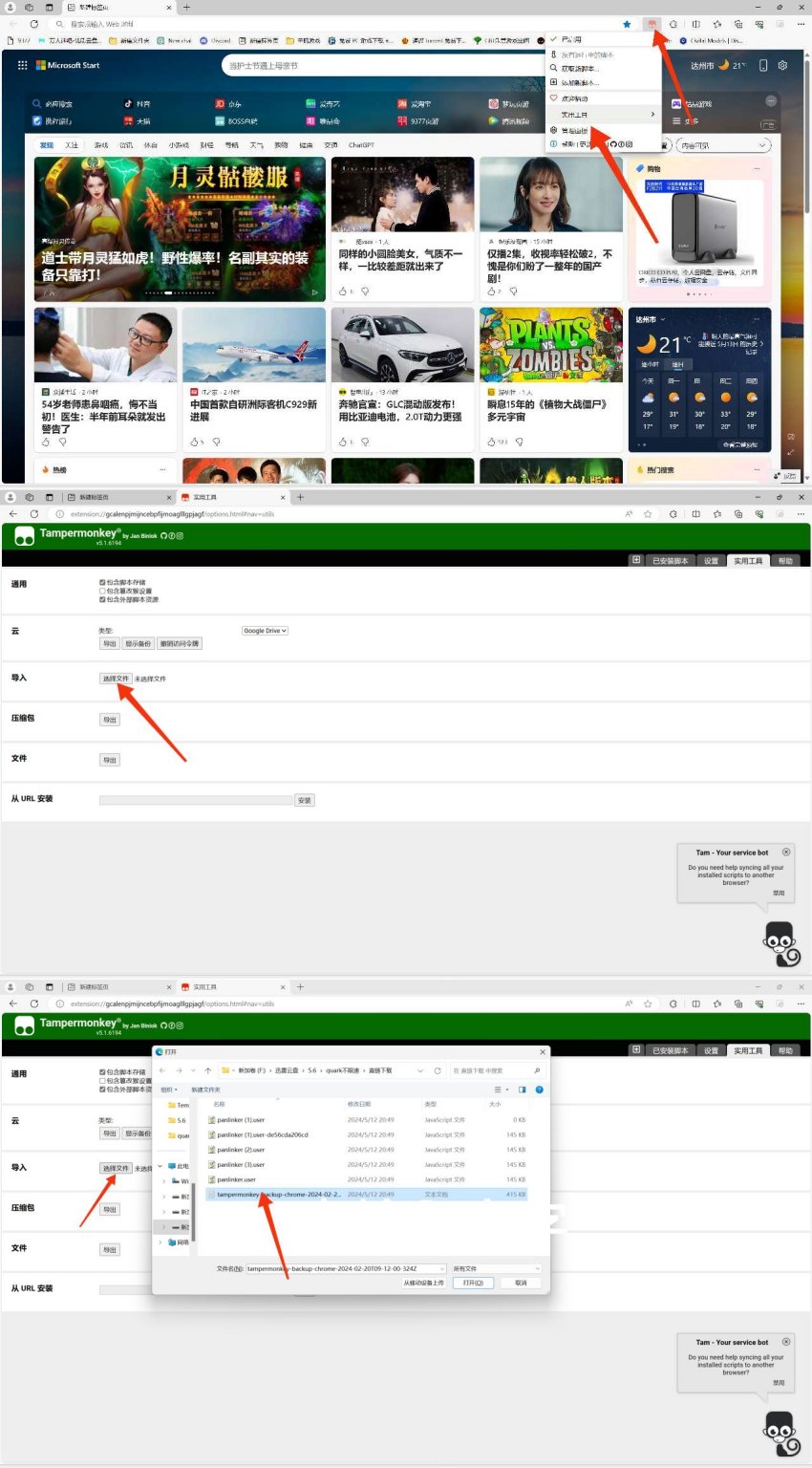Screen dimensions: 812x1468
Task: Go up one folder in the file dialog
Action: [207, 1070]
